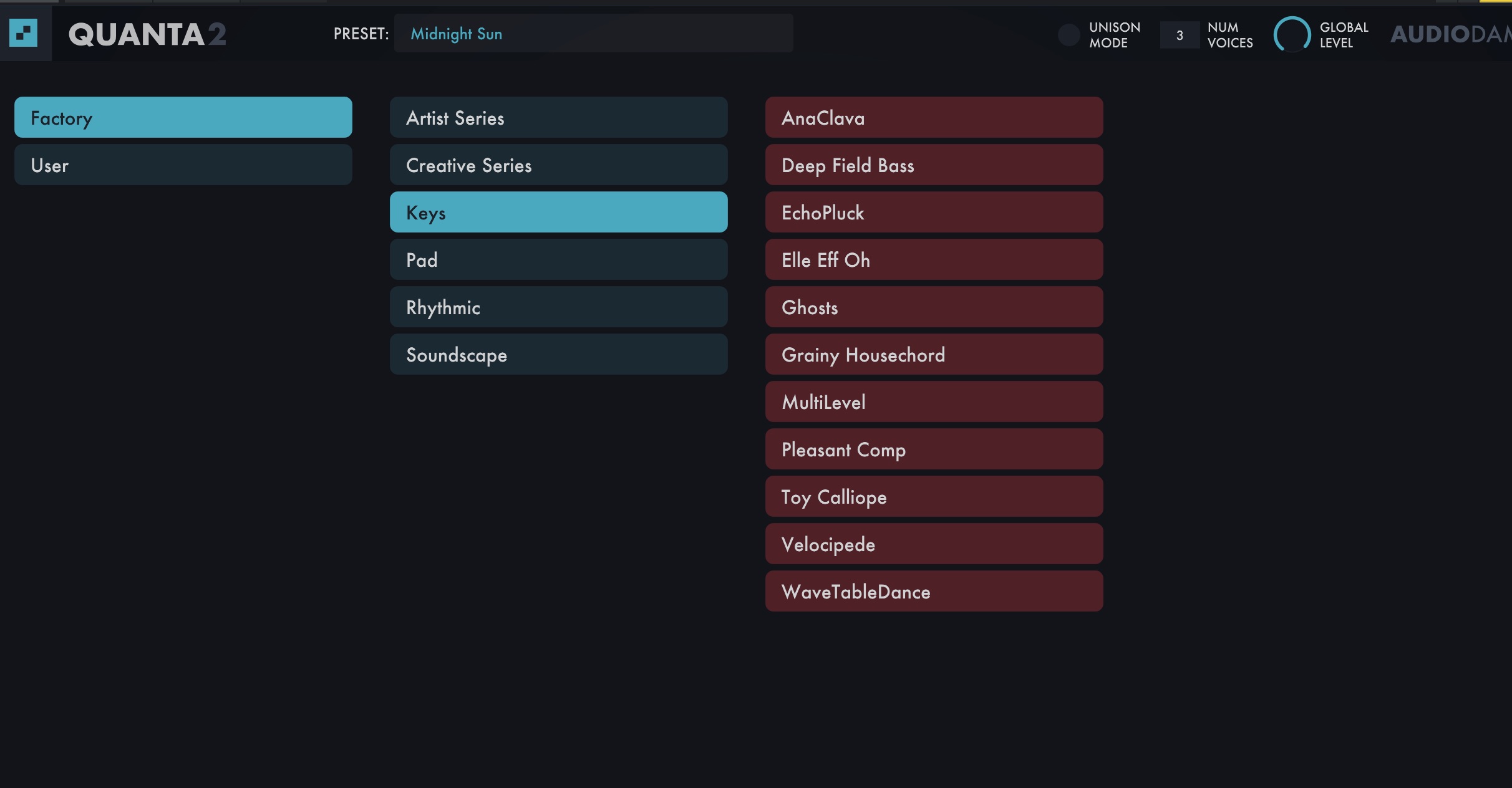
Task: Load the WaveTableDance preset
Action: tap(934, 591)
